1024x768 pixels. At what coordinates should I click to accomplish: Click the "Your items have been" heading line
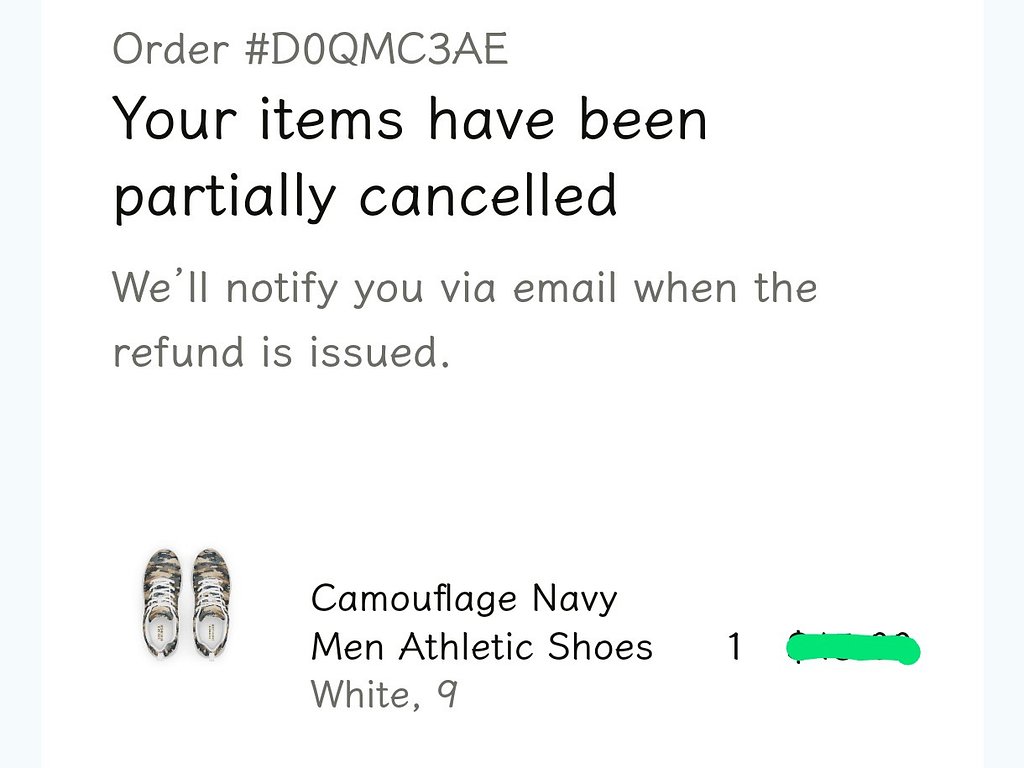(x=410, y=119)
